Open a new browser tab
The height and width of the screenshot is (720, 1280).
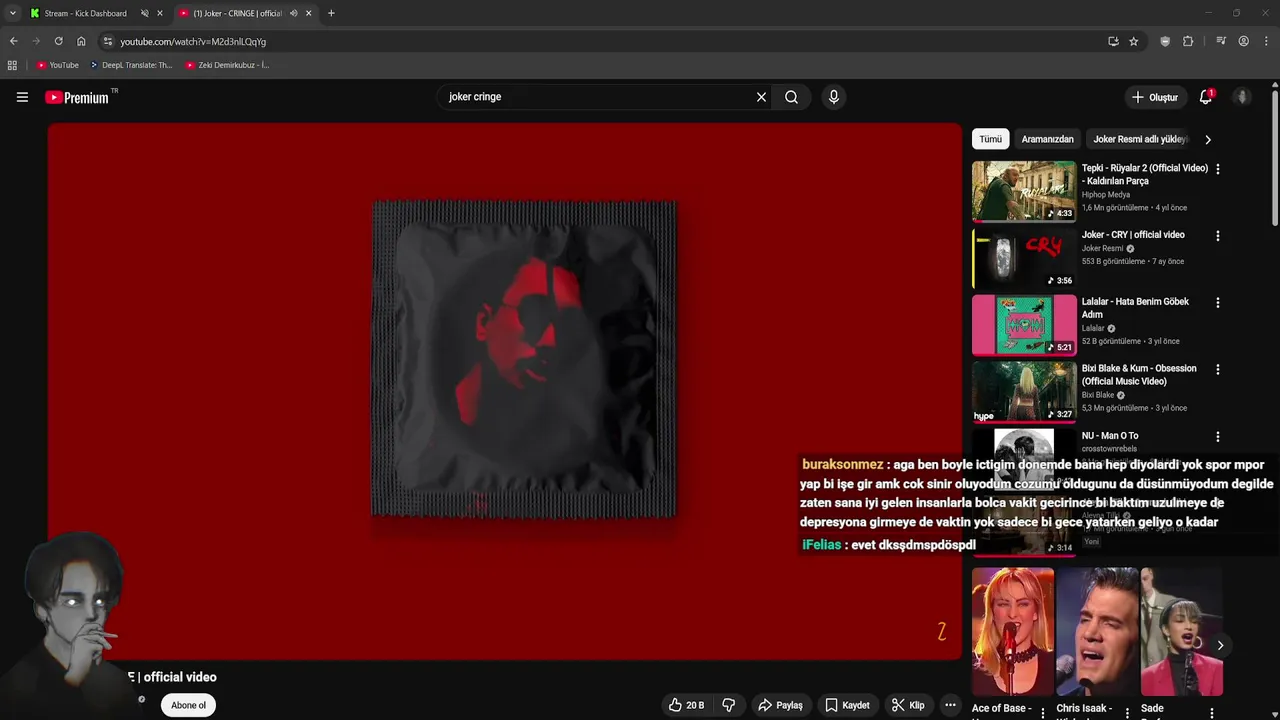331,13
